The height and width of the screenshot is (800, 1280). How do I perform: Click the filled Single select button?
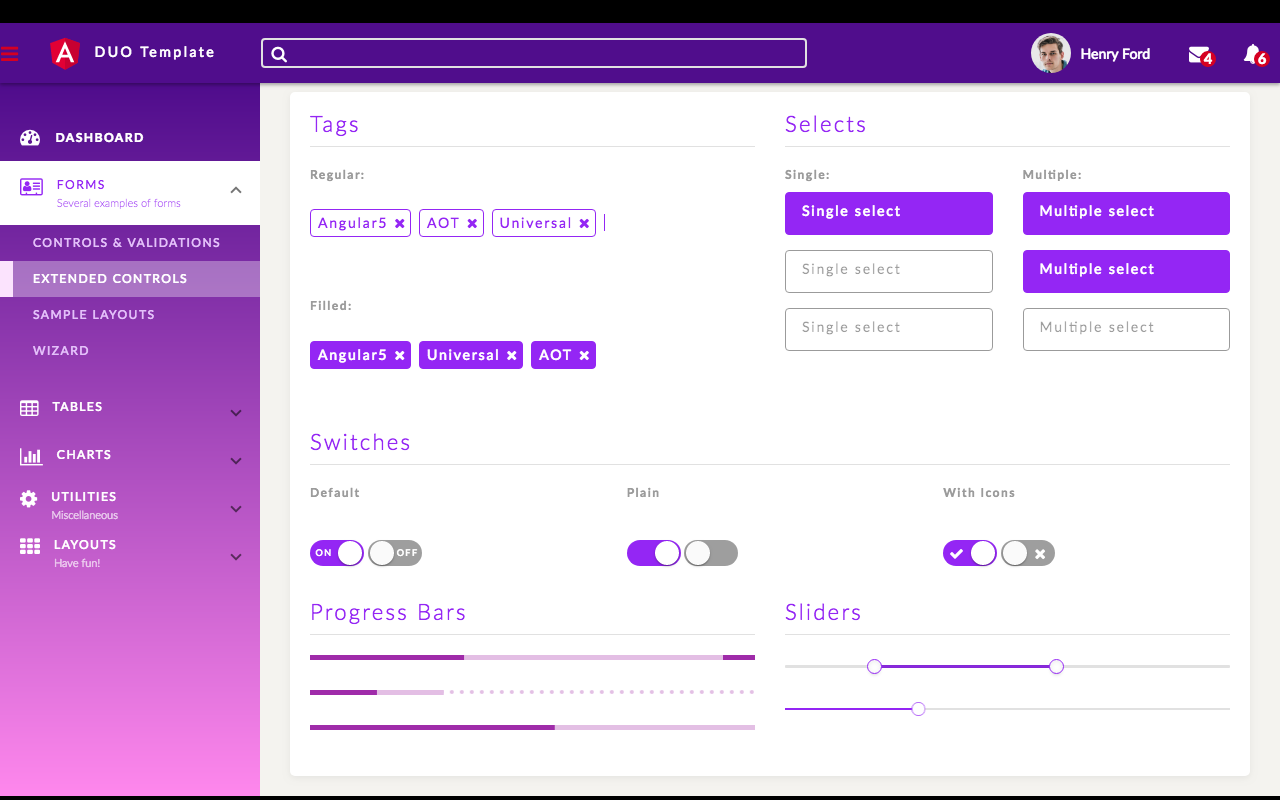coord(888,212)
